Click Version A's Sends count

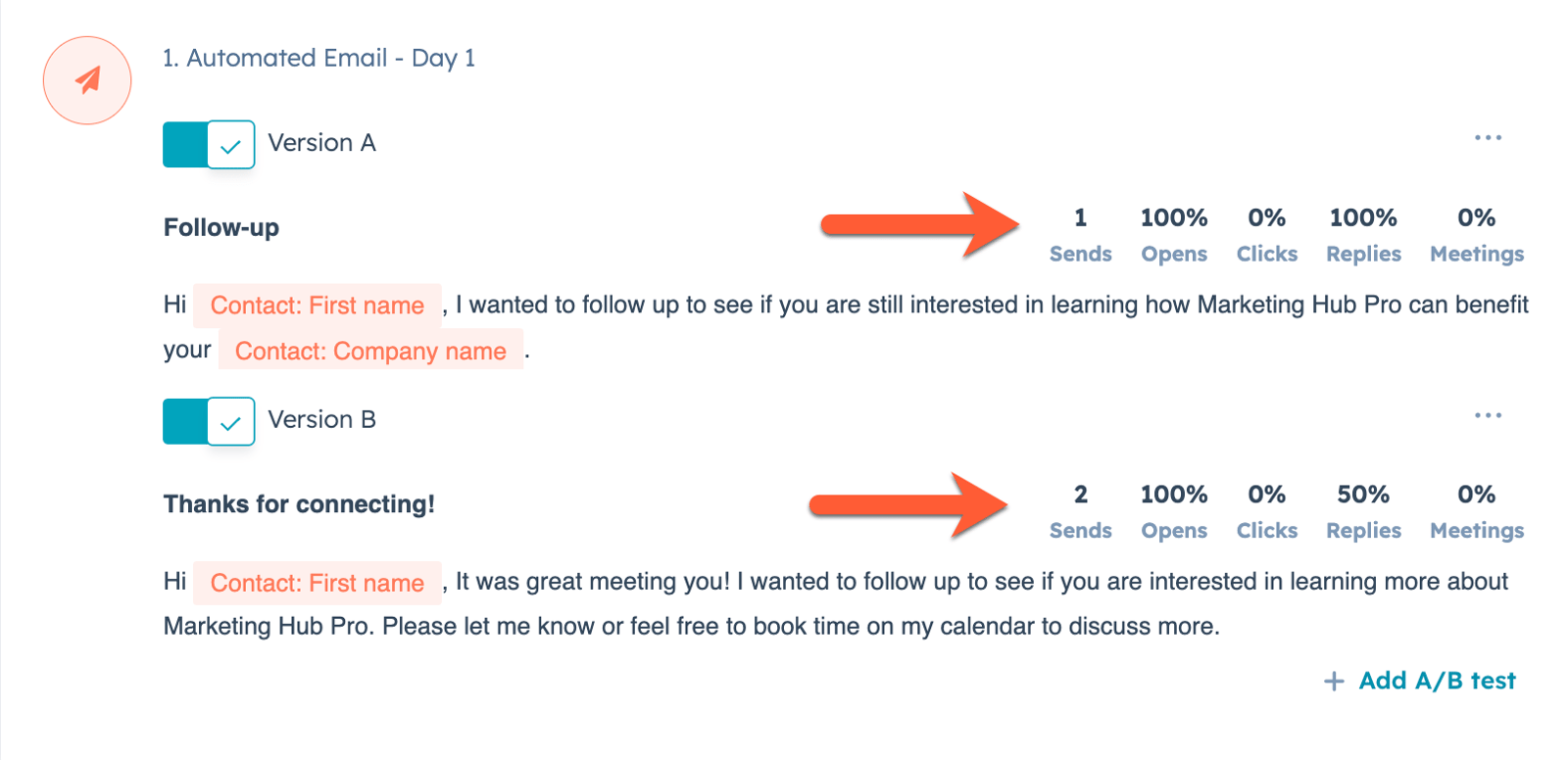[x=1080, y=235]
